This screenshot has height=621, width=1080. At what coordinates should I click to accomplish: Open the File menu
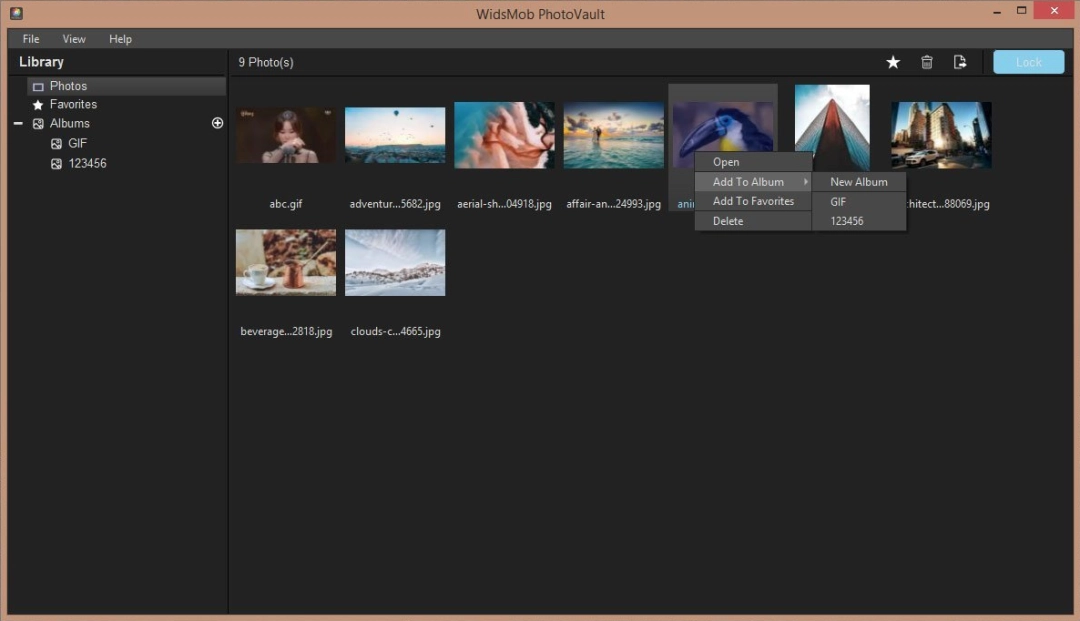pos(30,38)
